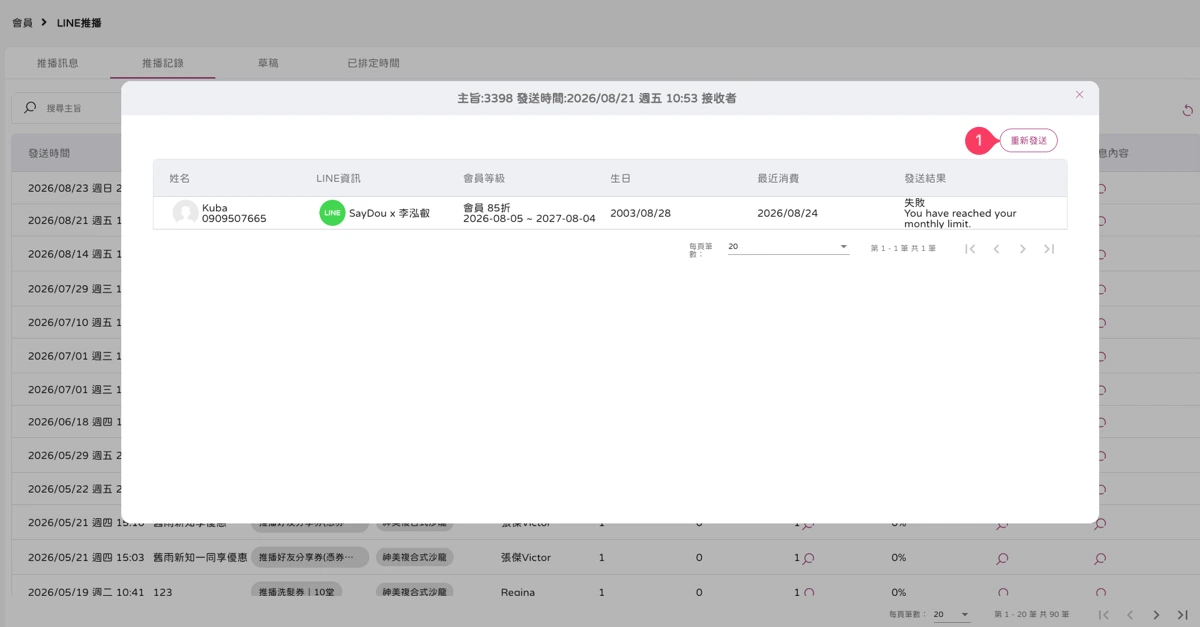
Task: Click 張傑Victor in the 15:03 row
Action: coord(526,558)
